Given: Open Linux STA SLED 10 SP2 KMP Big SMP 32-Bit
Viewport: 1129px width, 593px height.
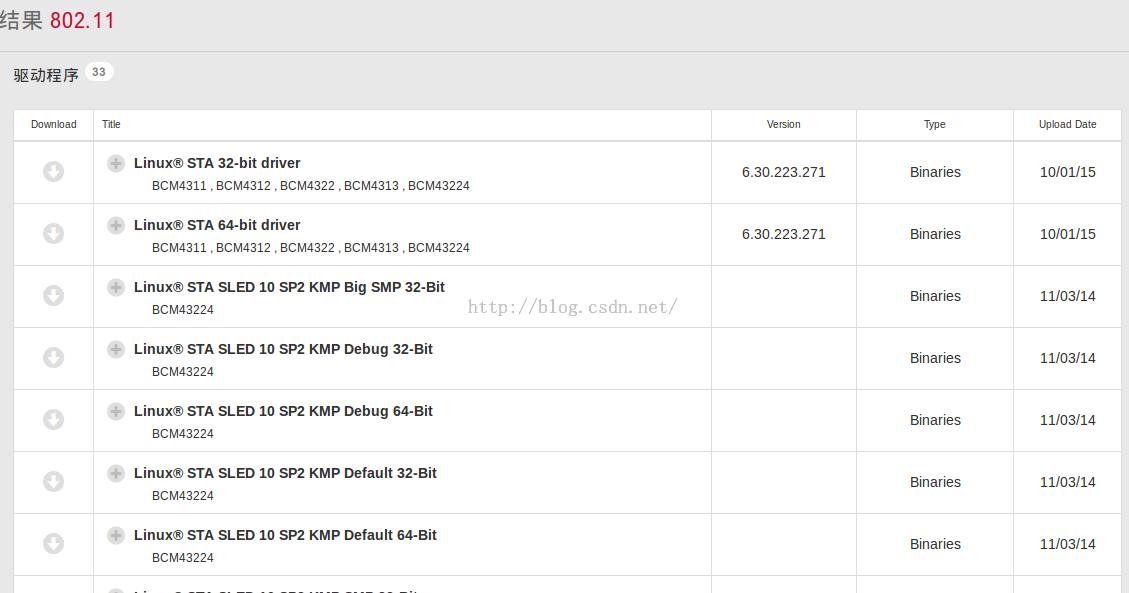Looking at the screenshot, I should point(289,287).
